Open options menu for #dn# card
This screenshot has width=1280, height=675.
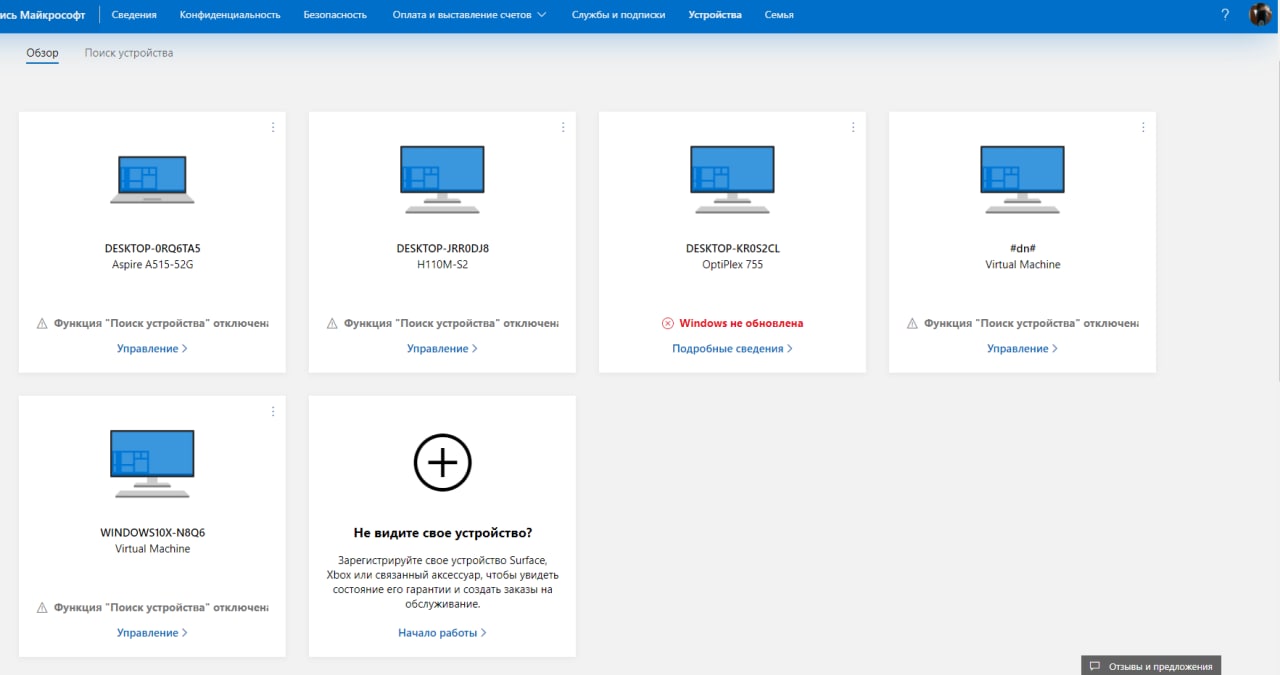[x=1143, y=127]
